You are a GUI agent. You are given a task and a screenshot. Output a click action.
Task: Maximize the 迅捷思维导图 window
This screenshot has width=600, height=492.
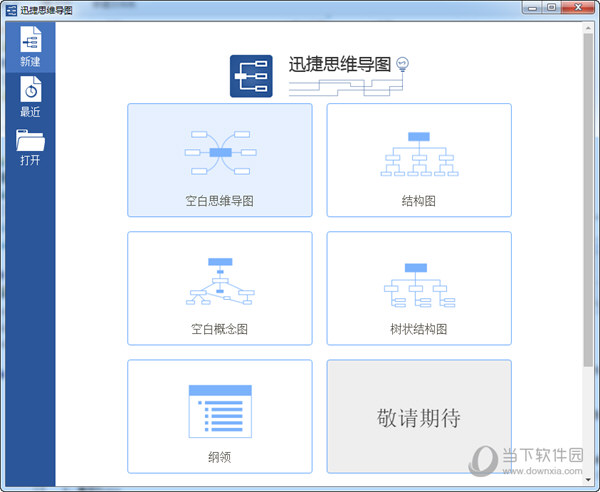click(551, 8)
